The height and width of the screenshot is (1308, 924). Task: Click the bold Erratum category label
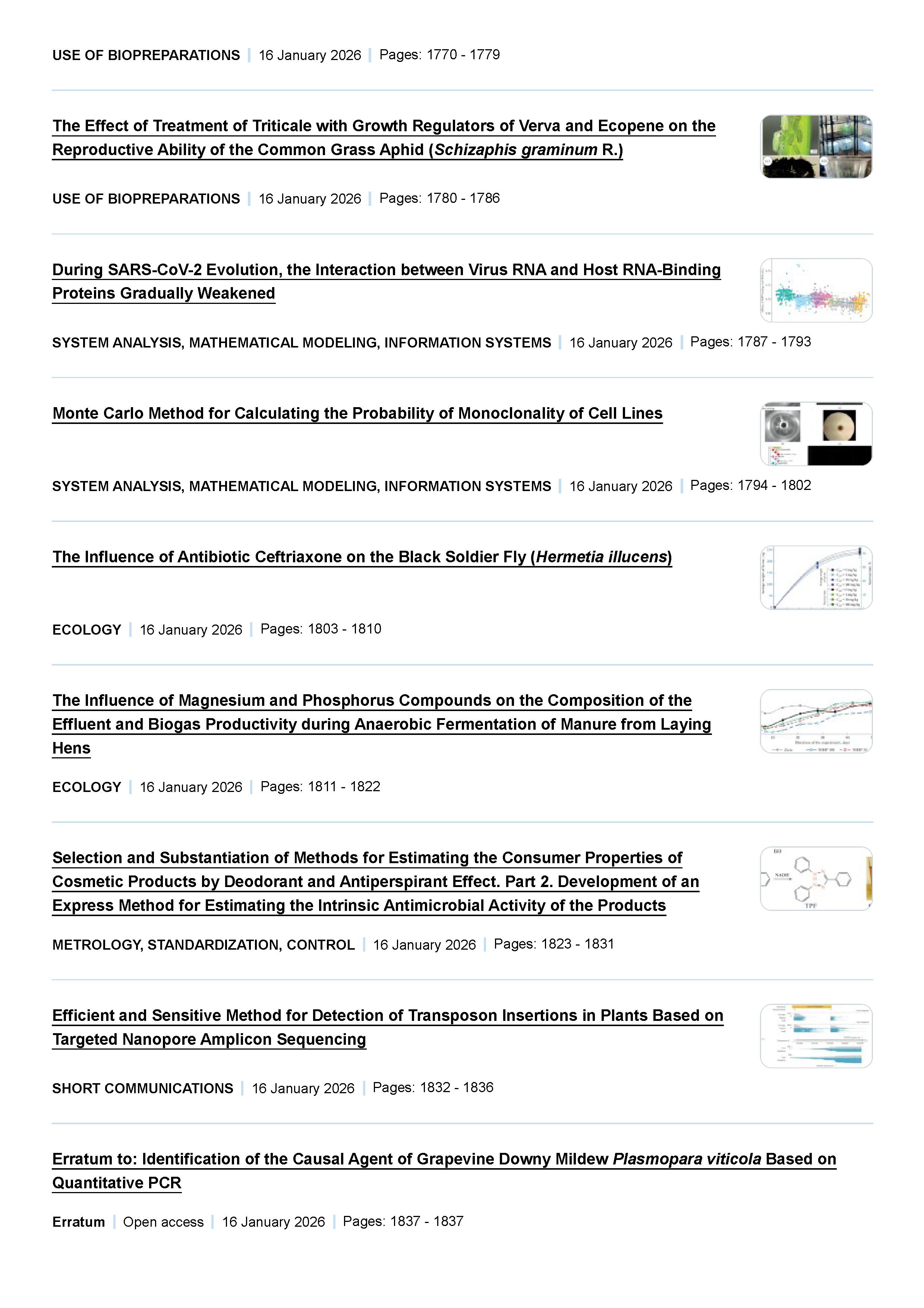pyautogui.click(x=79, y=1222)
